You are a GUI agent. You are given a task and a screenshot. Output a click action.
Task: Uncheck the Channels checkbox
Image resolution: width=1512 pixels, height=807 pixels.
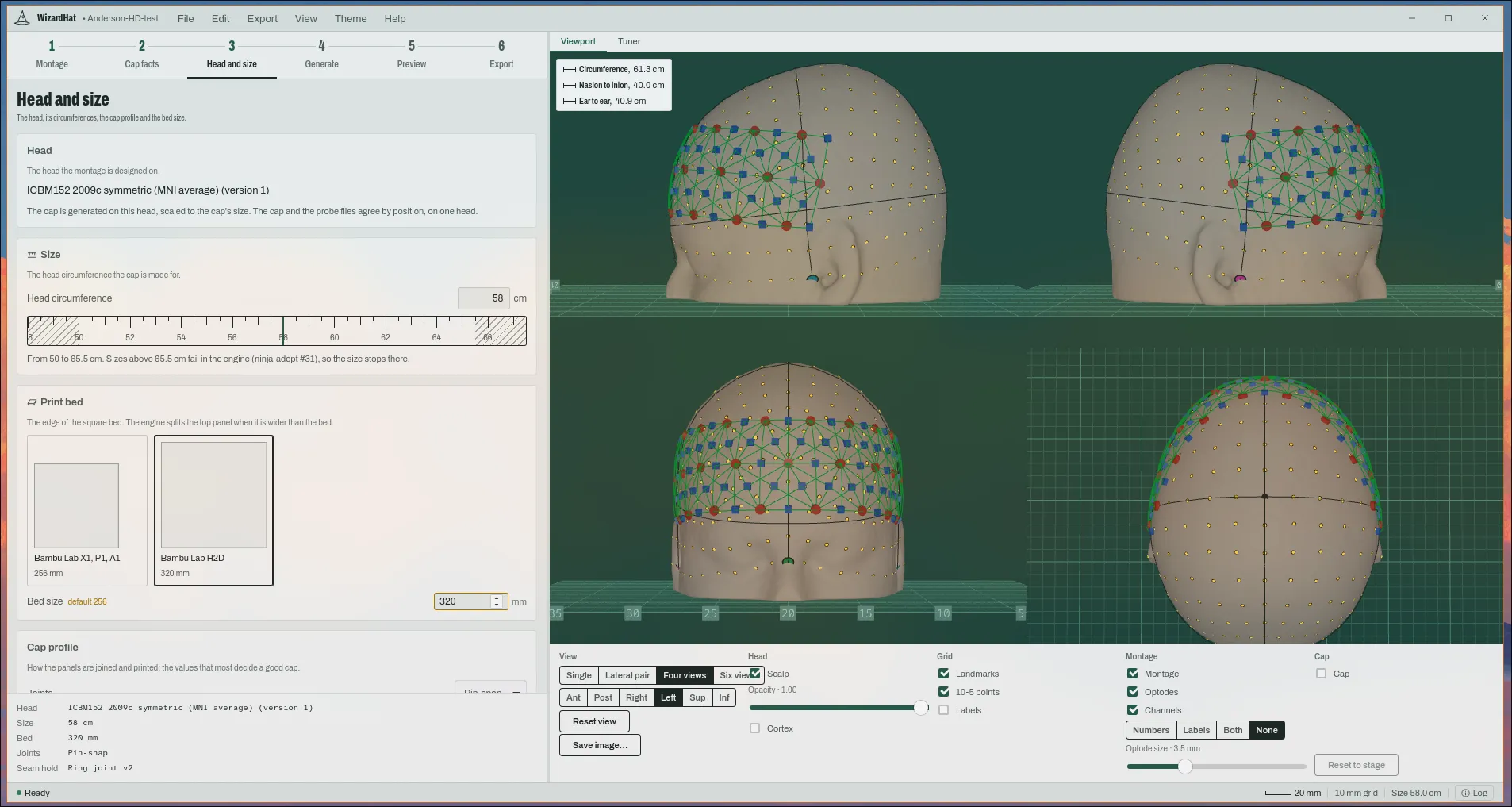pyautogui.click(x=1133, y=710)
